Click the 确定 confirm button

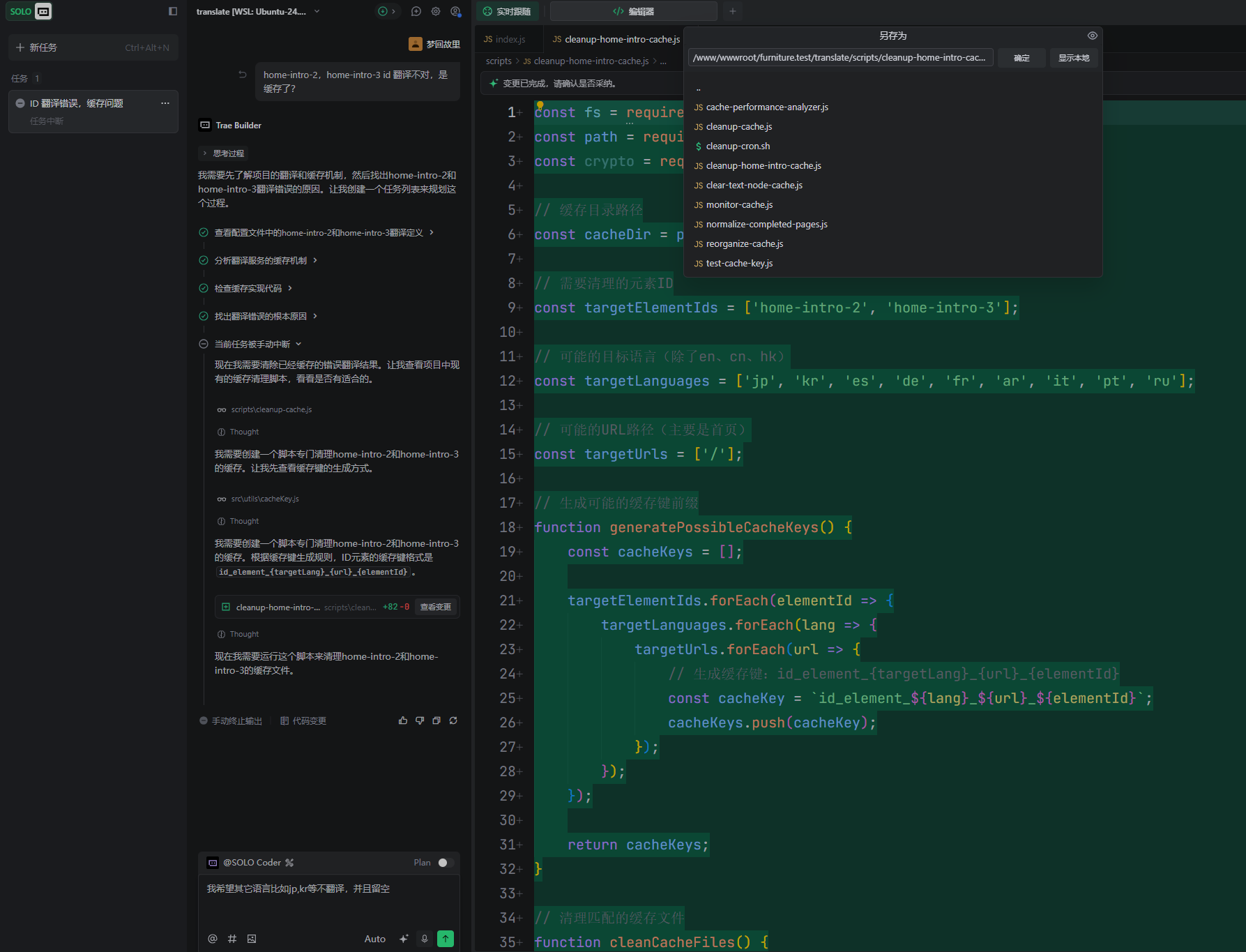point(1021,58)
